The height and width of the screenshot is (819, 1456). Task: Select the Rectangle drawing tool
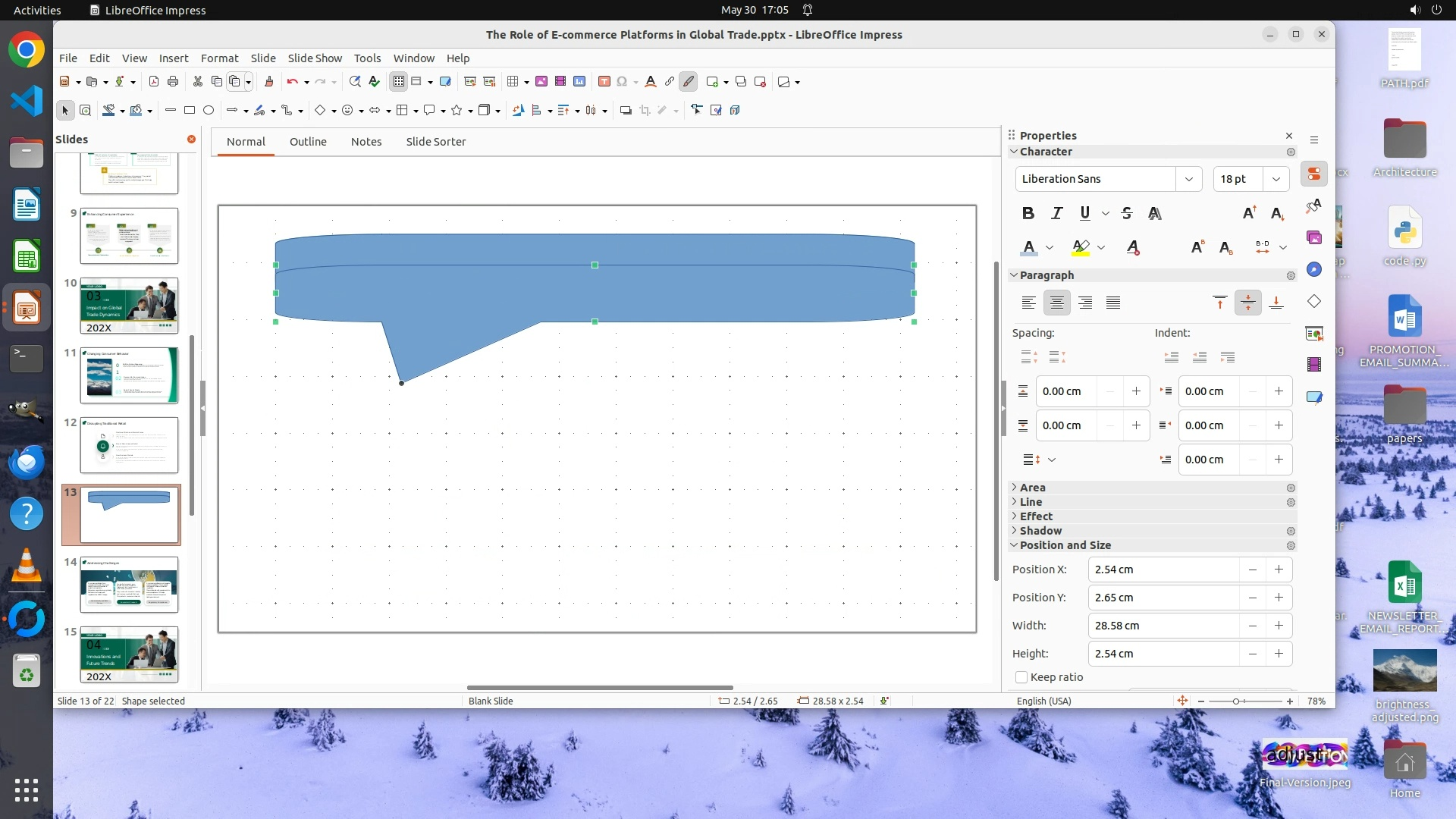pos(190,111)
